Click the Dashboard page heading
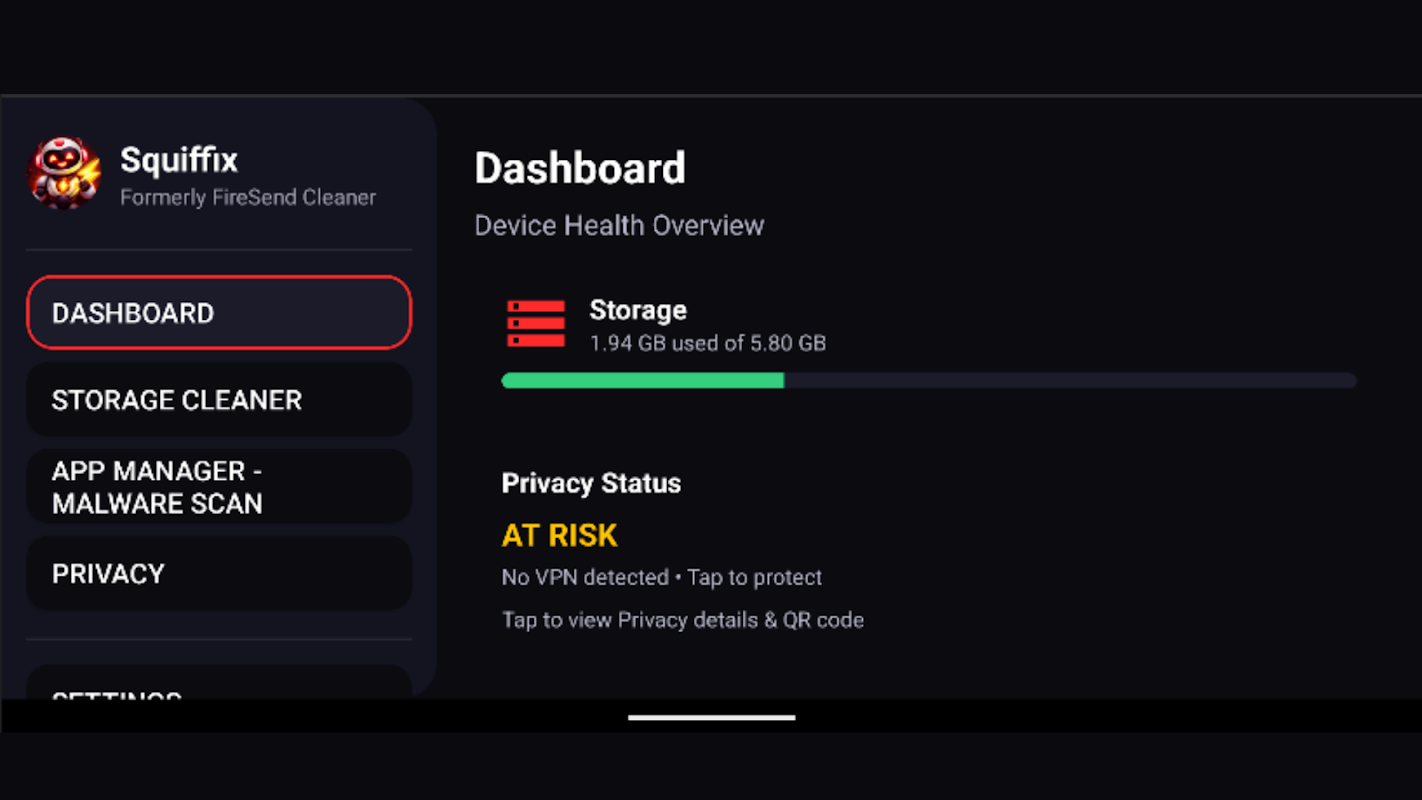 [x=580, y=169]
